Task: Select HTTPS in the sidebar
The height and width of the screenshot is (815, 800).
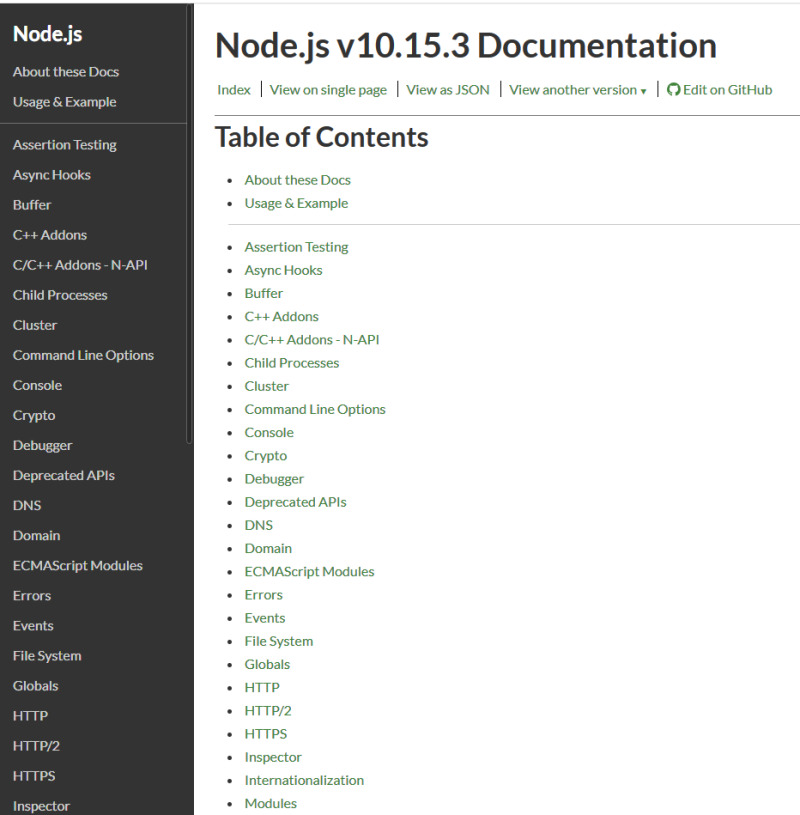Action: pos(34,777)
